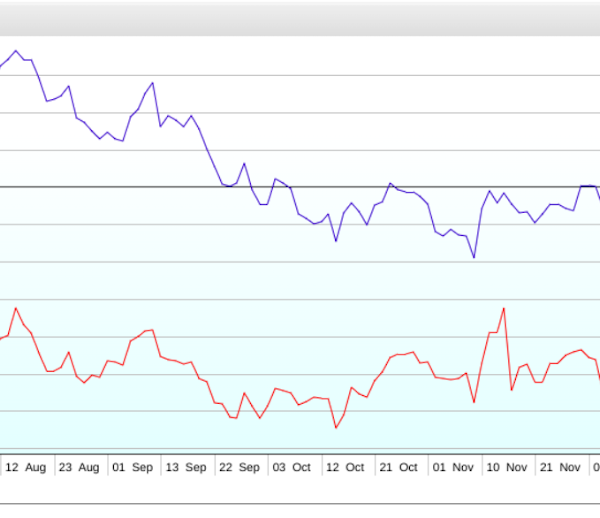Click the 12 Oct date label
The height and width of the screenshot is (518, 600).
click(x=347, y=467)
